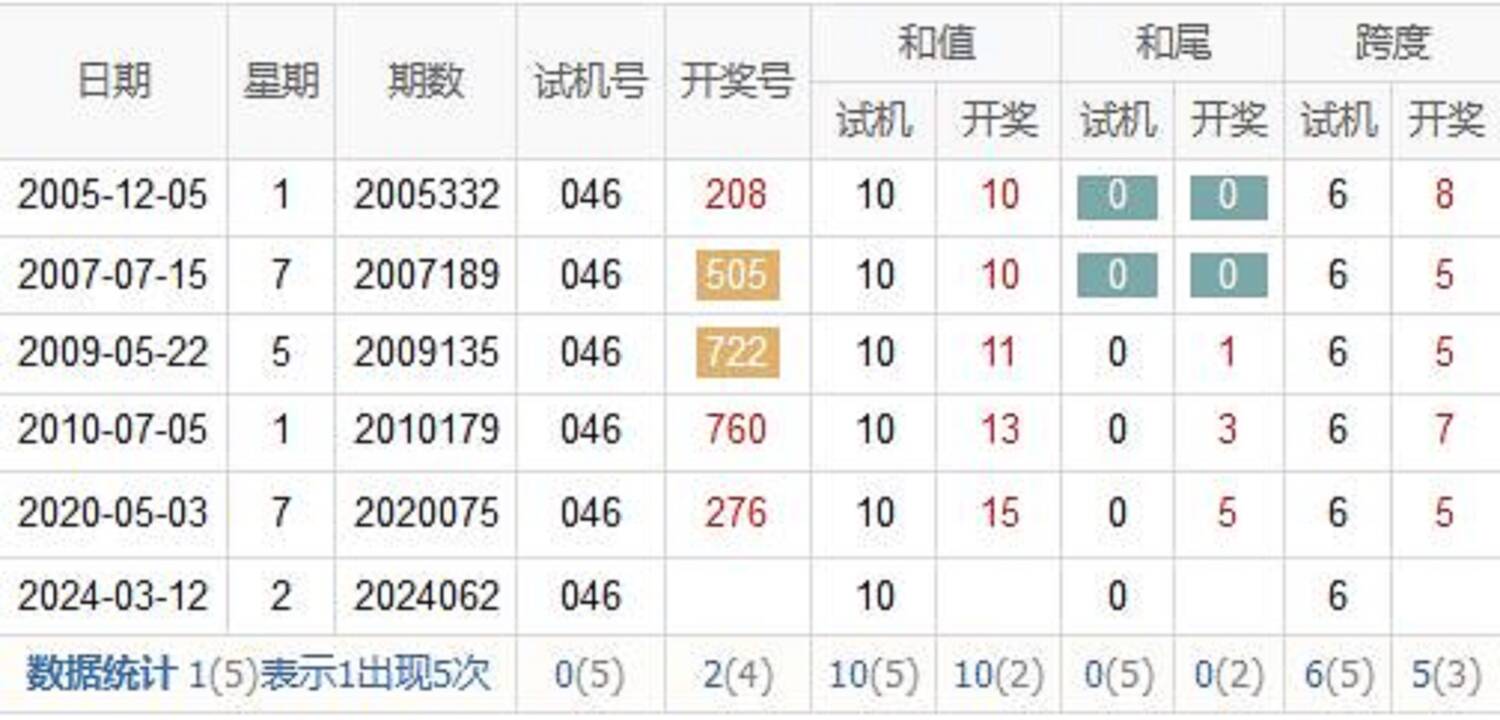Image resolution: width=1500 pixels, height=720 pixels.
Task: Click the 开奖号 column header
Action: pyautogui.click(x=737, y=82)
